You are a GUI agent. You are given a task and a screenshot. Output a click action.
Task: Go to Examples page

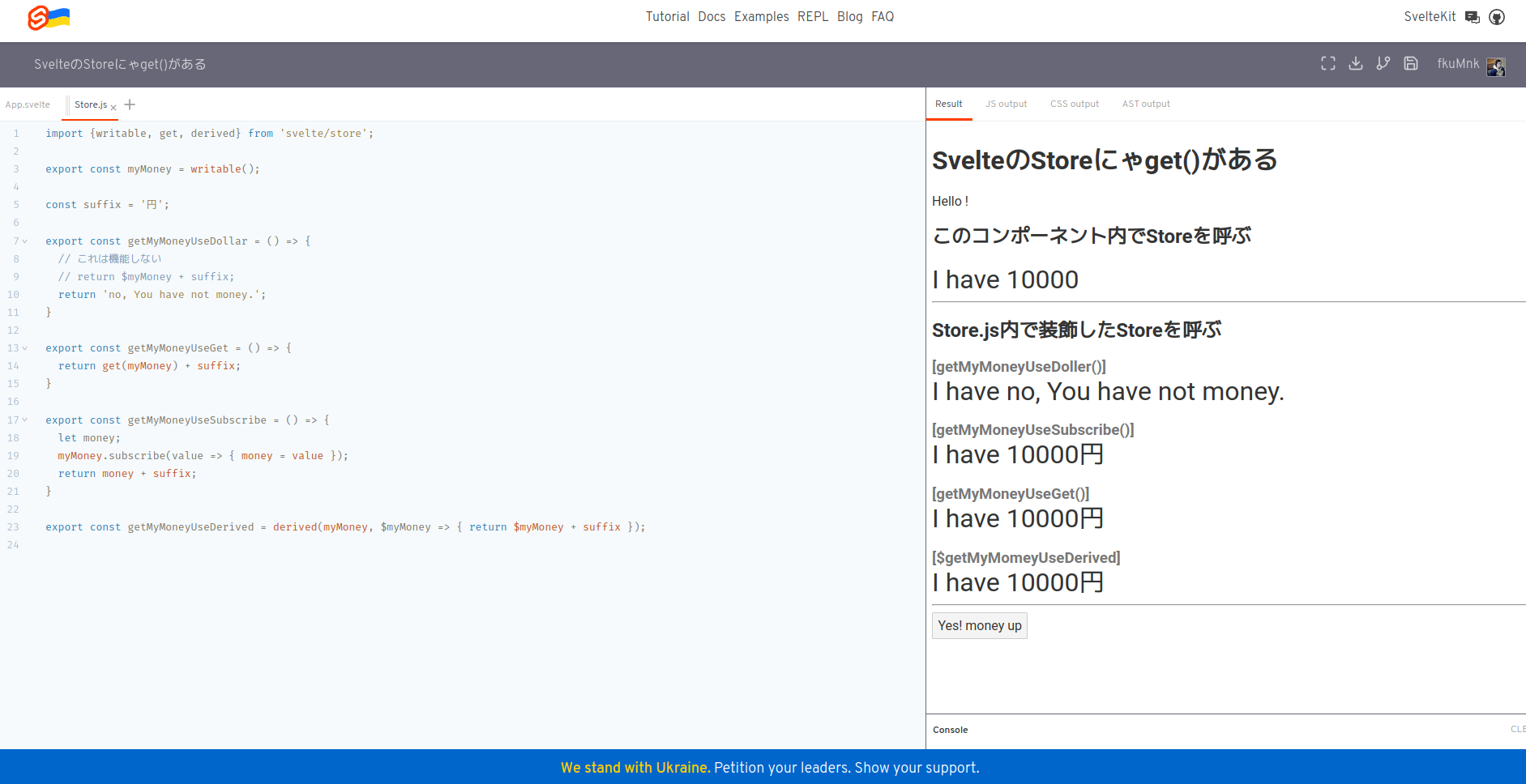tap(761, 16)
